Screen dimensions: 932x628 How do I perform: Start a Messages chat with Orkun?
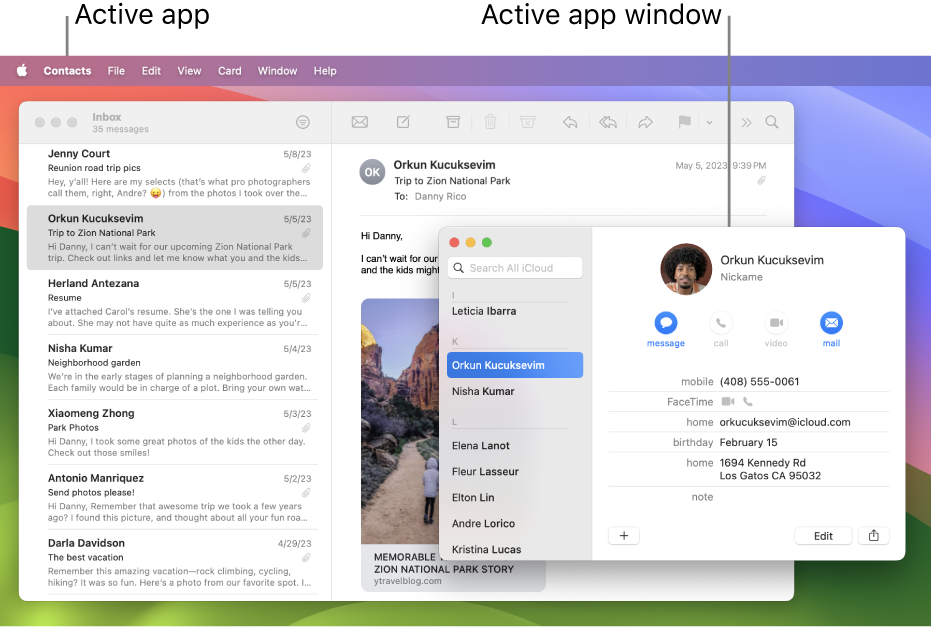pyautogui.click(x=665, y=324)
